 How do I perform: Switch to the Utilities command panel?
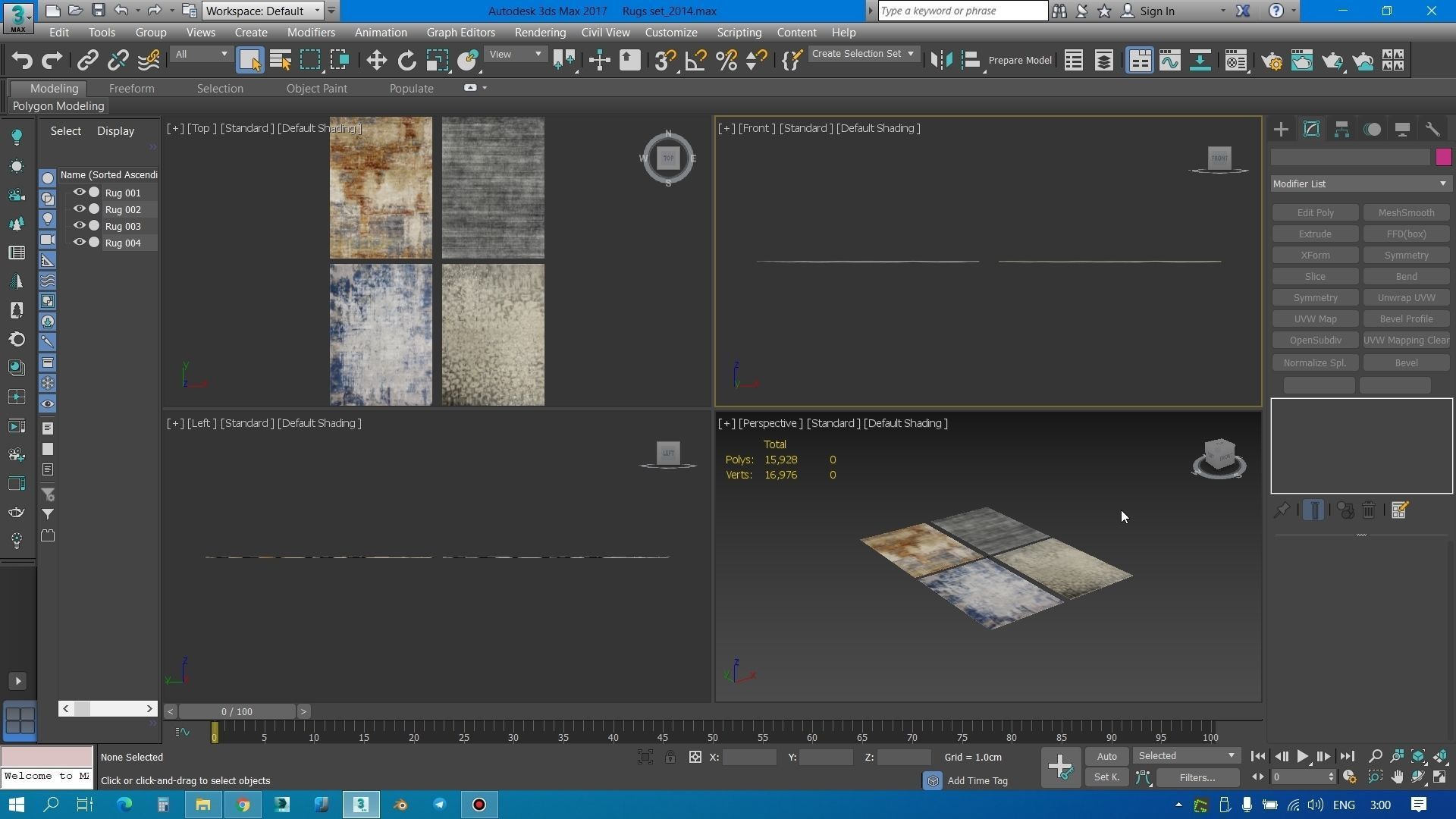point(1432,130)
